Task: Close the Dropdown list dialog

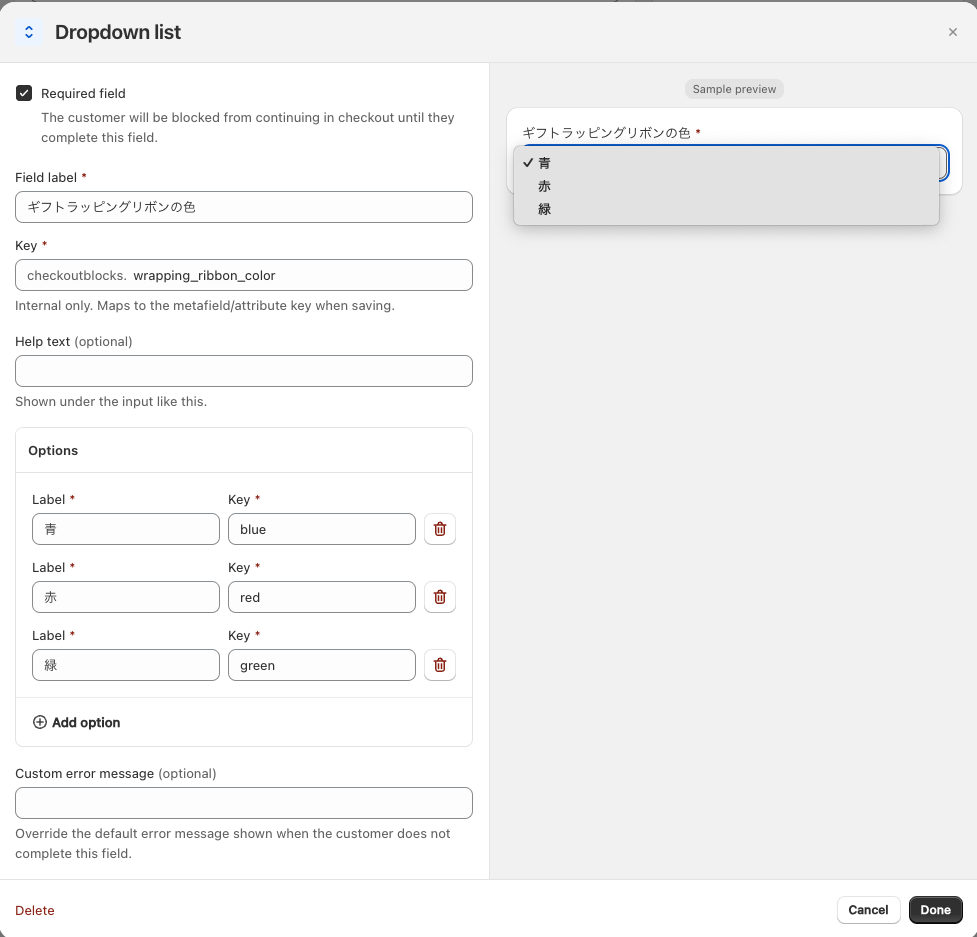Action: pos(952,32)
